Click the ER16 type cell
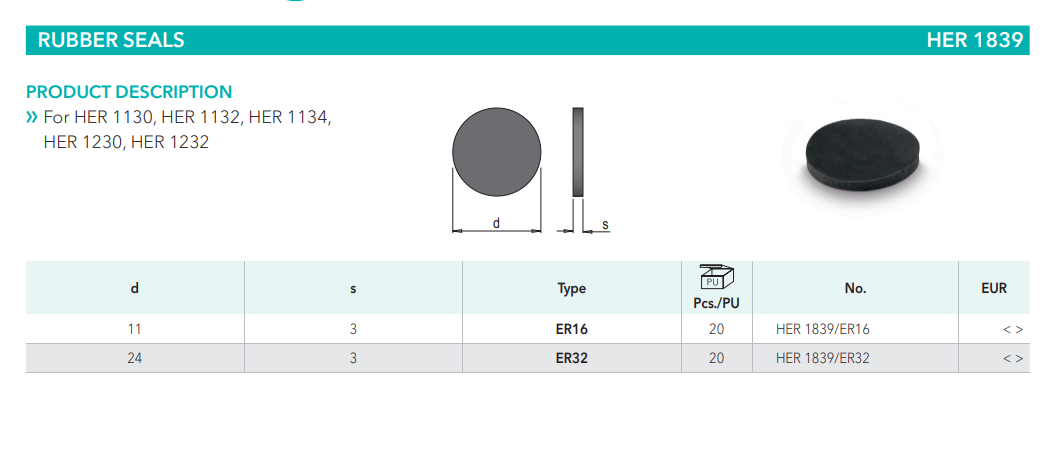The width and height of the screenshot is (1064, 463). [x=571, y=329]
